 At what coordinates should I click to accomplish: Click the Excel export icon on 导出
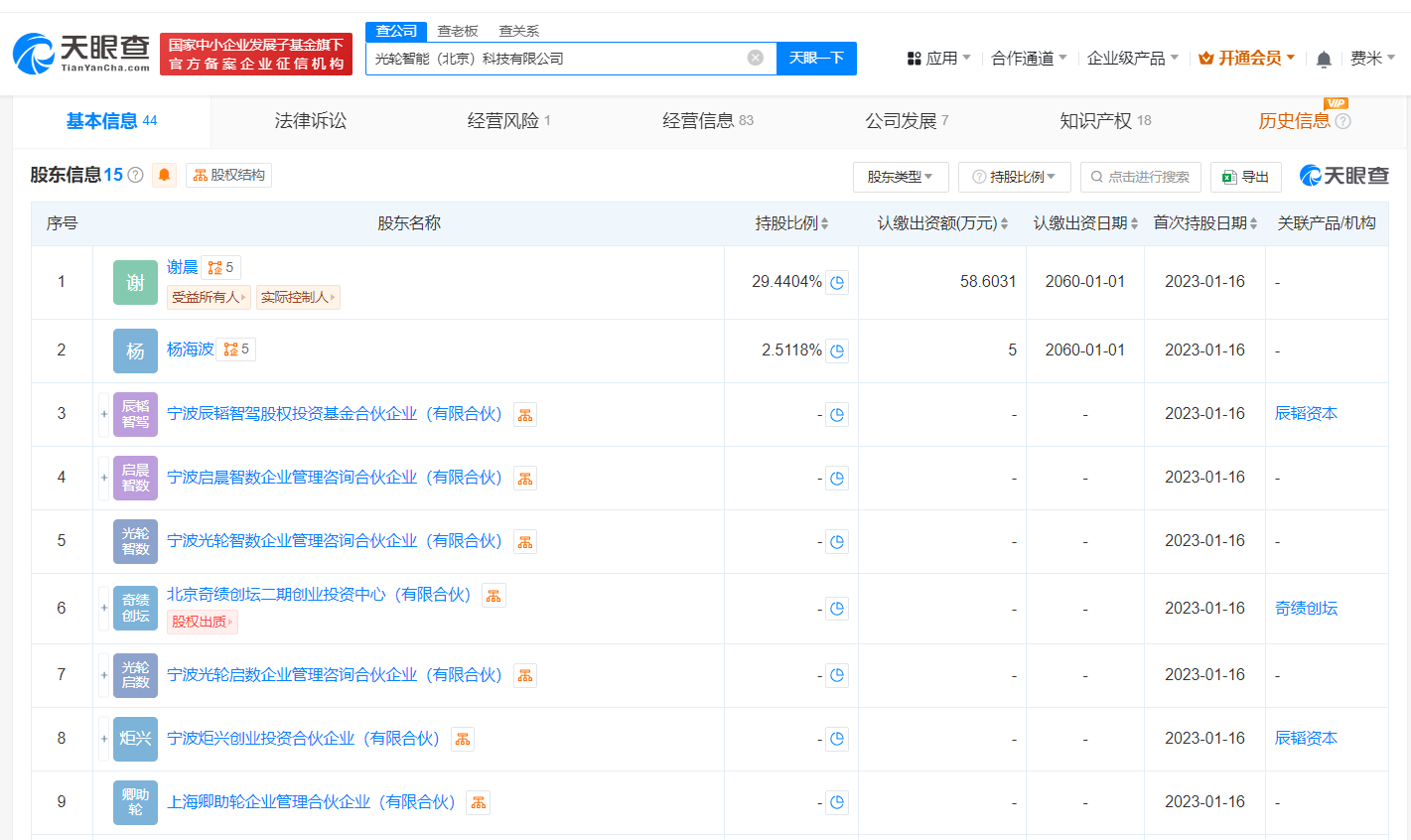coord(1227,176)
